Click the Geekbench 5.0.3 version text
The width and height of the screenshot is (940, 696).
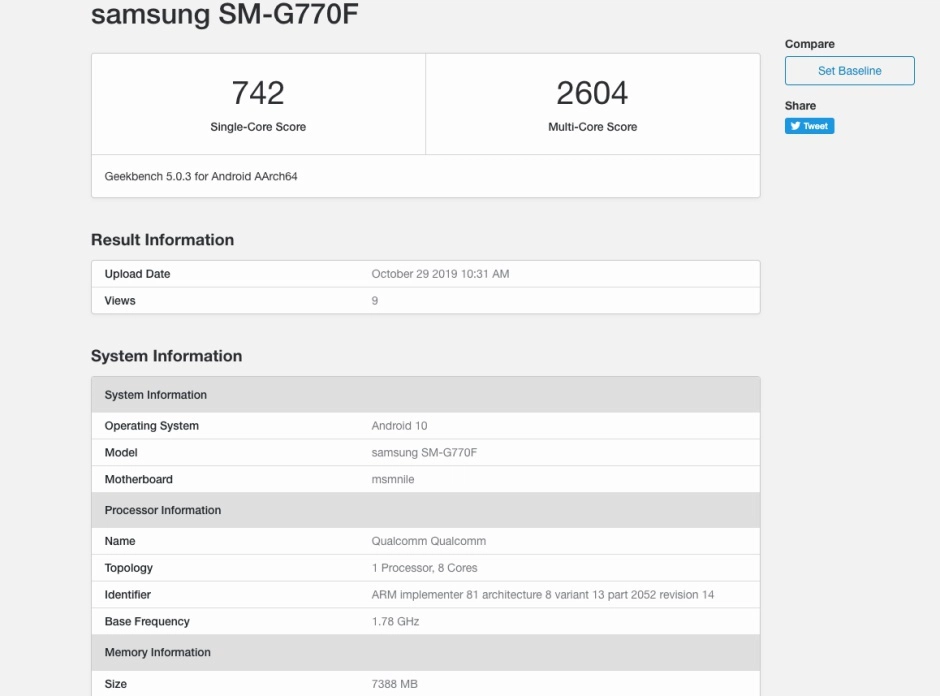[201, 177]
